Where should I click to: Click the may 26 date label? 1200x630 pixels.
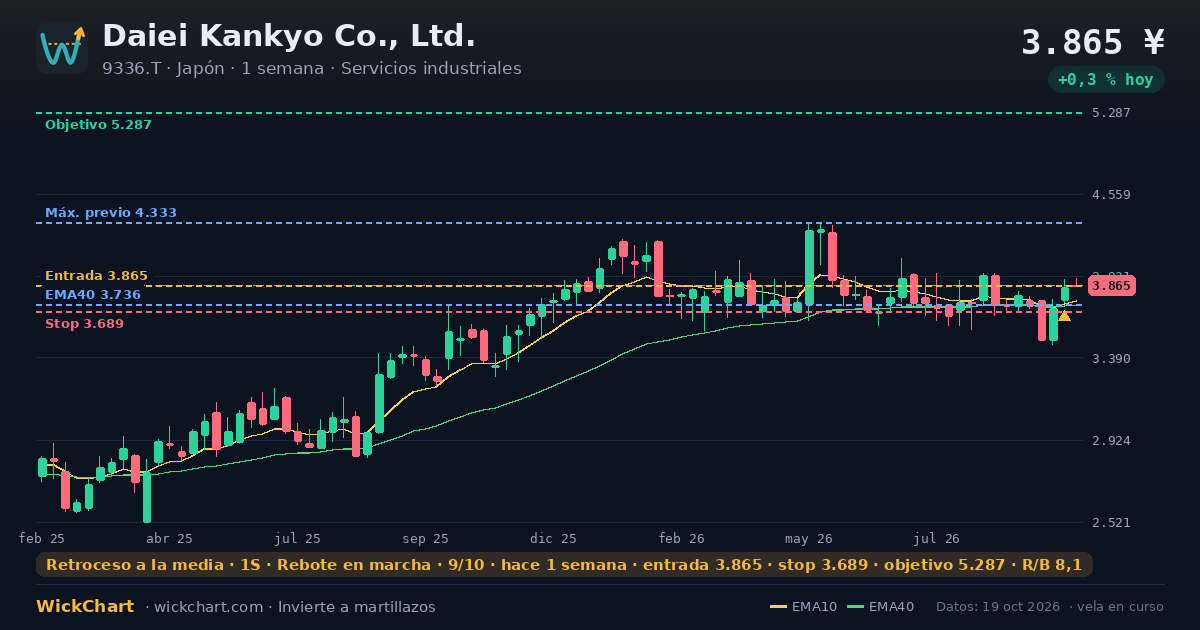click(x=810, y=538)
